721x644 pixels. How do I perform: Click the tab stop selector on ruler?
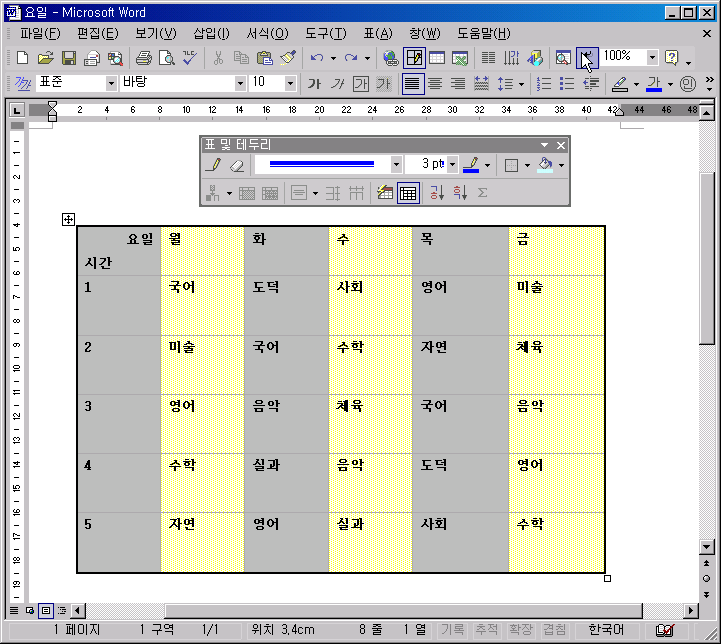17,110
